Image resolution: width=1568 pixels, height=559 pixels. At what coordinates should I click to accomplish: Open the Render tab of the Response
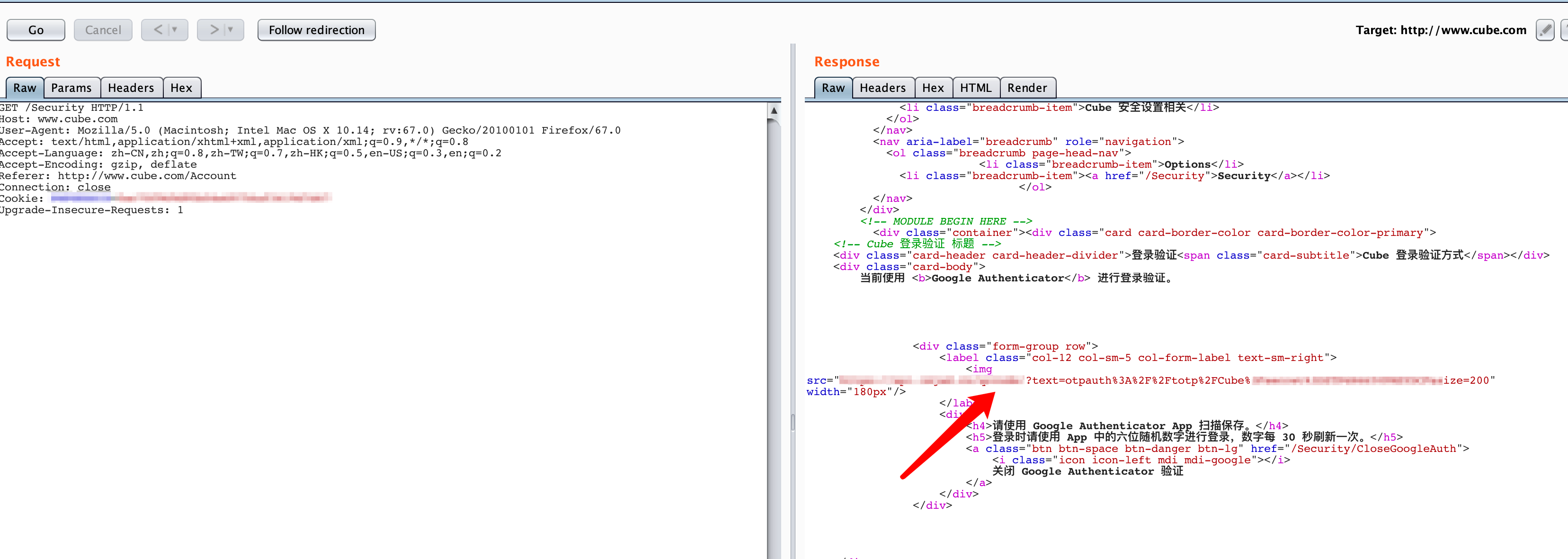[x=1027, y=87]
